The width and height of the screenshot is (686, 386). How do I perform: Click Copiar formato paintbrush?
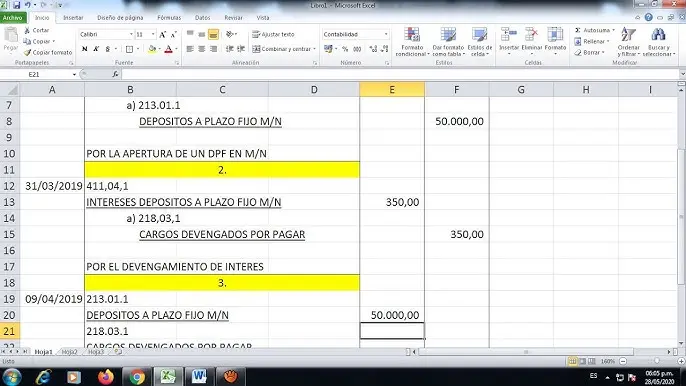click(x=48, y=52)
